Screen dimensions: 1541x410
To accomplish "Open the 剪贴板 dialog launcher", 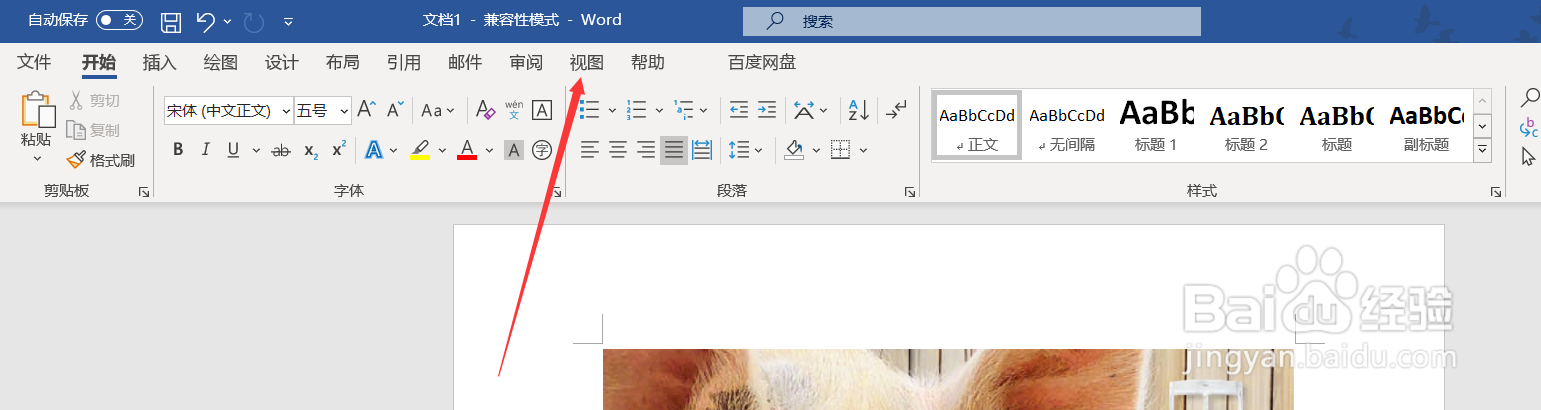I will click(x=144, y=191).
